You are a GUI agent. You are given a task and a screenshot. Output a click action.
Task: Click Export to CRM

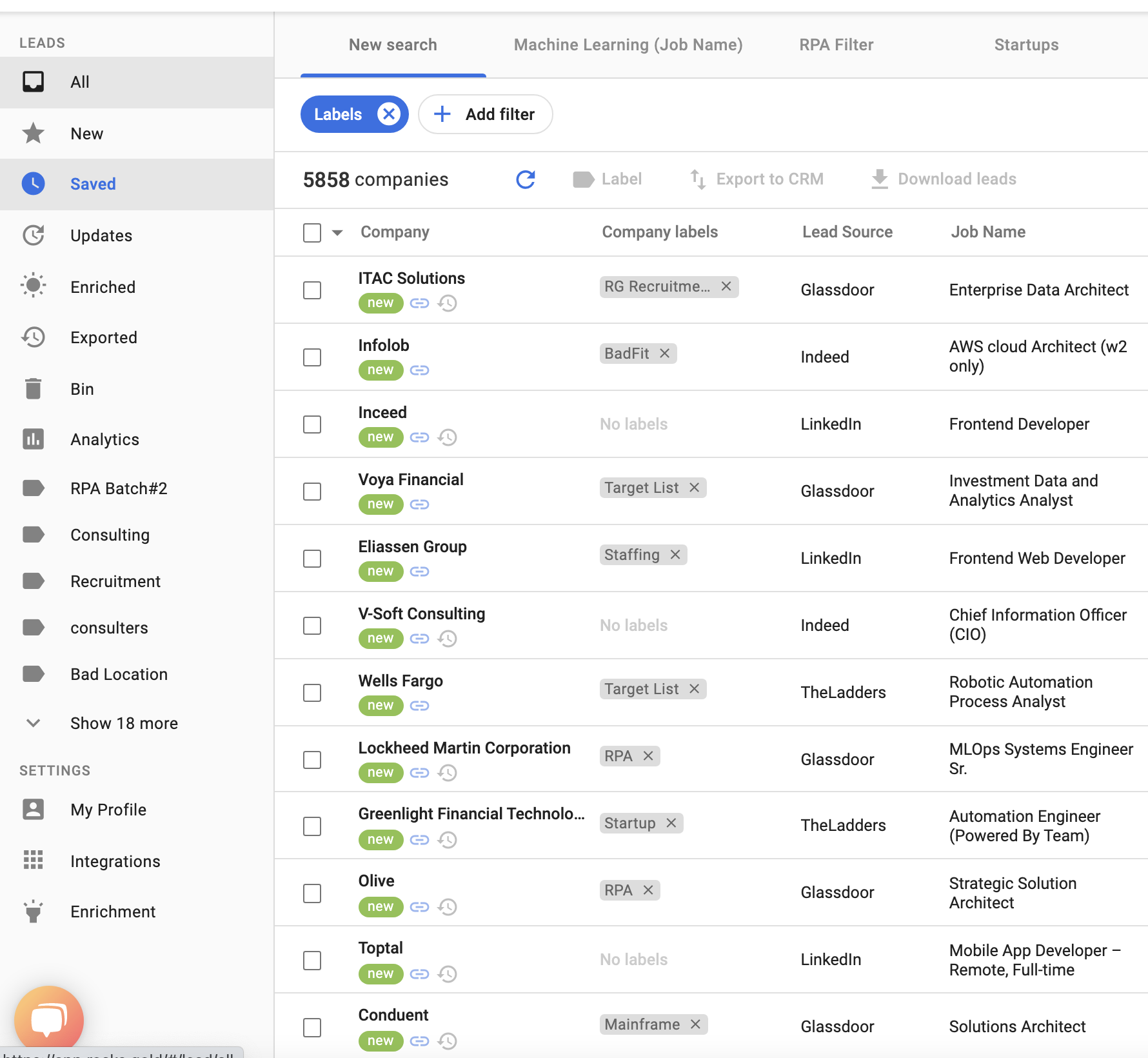click(x=757, y=179)
